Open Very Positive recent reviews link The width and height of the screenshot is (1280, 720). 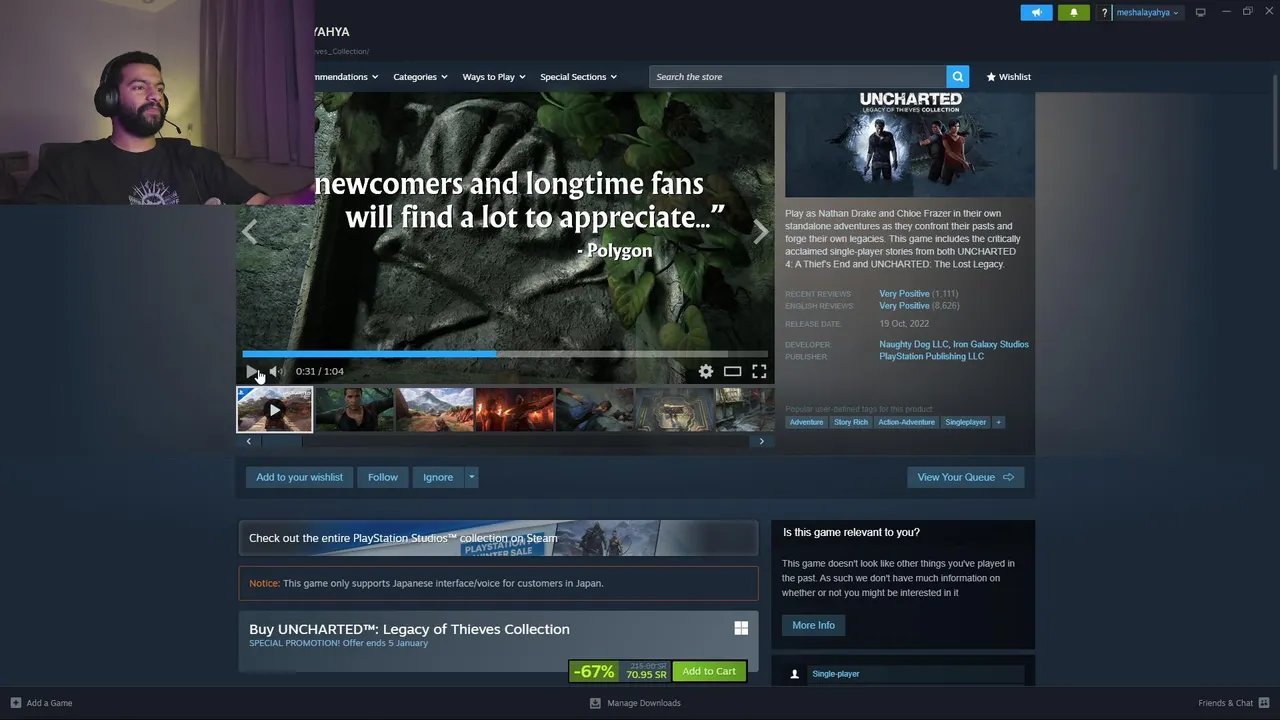(904, 294)
